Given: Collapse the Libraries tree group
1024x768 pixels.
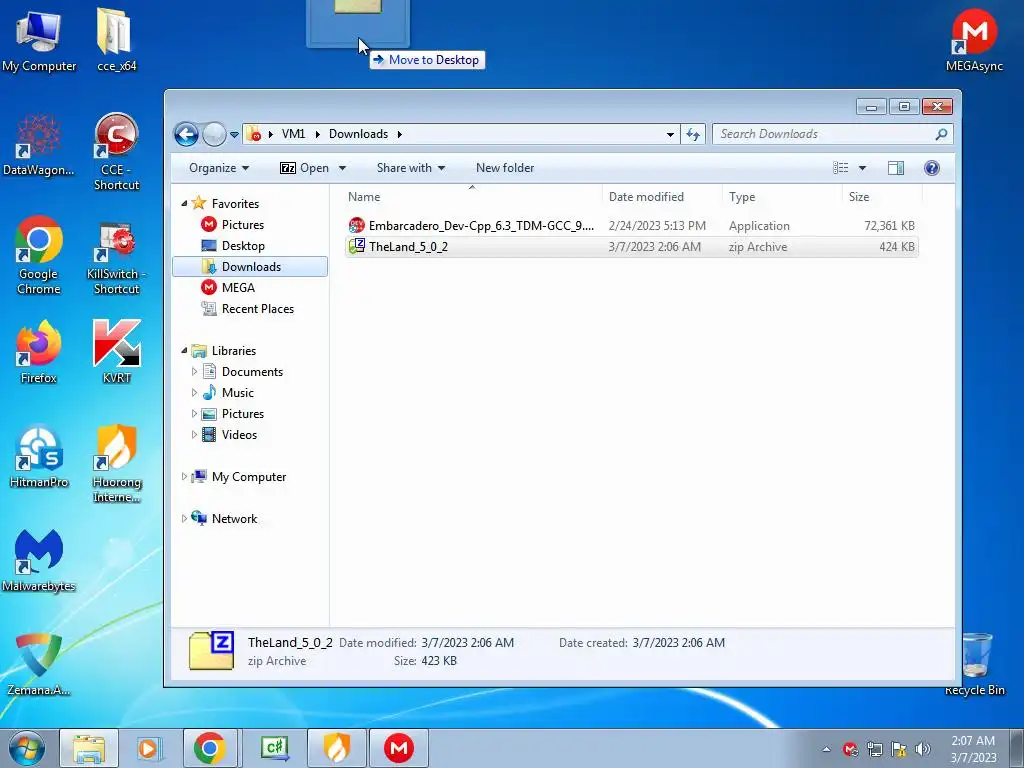Looking at the screenshot, I should coord(184,351).
